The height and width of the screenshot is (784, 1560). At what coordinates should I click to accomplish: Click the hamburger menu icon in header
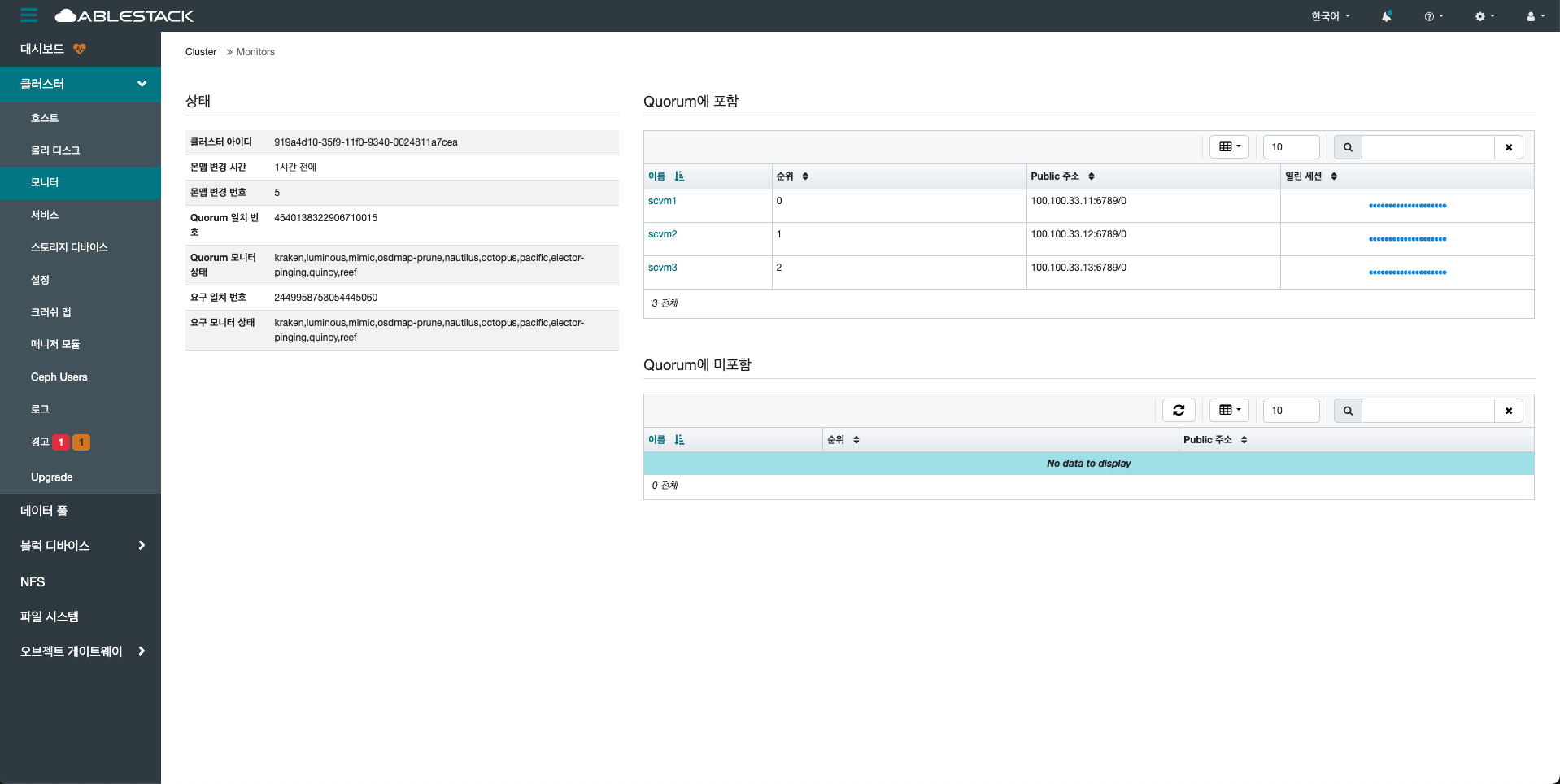(x=28, y=15)
